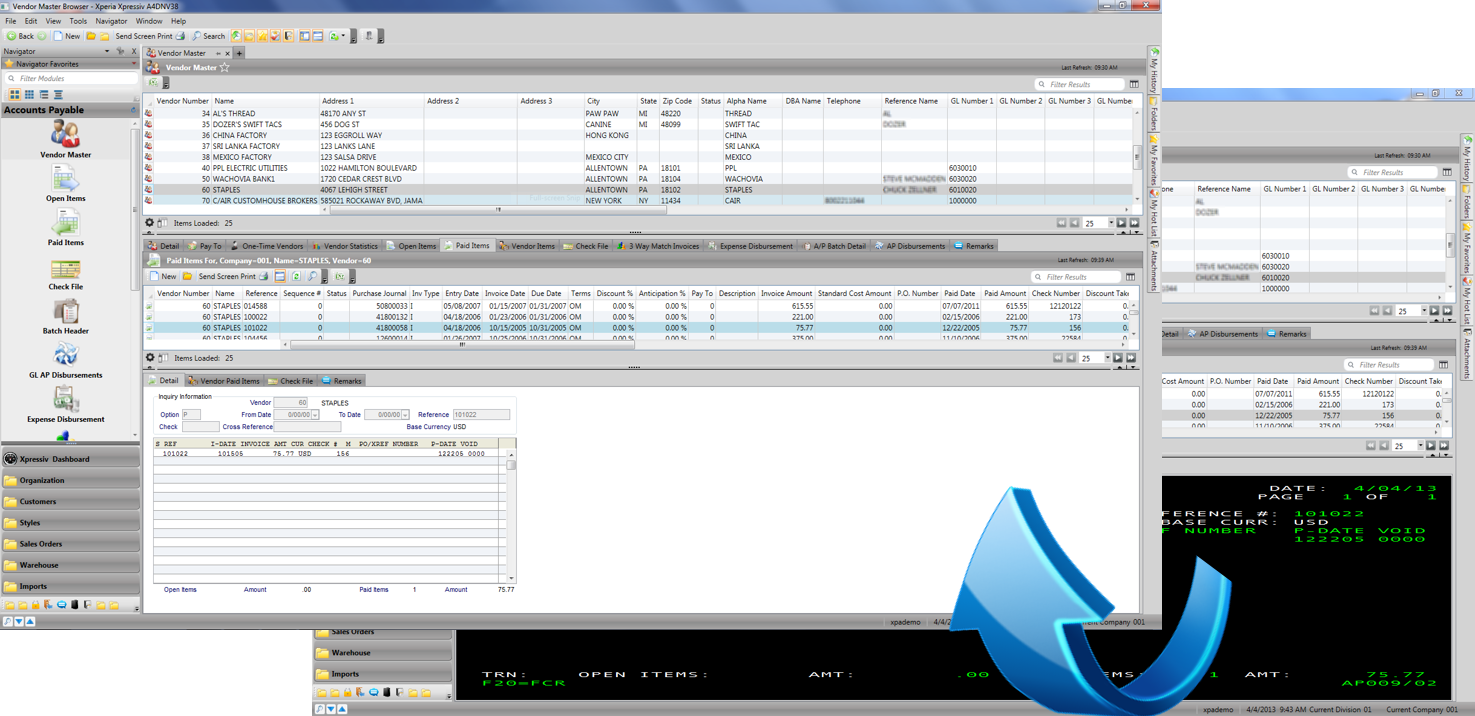
Task: Expand the Styles navigator group
Action: tap(70, 522)
